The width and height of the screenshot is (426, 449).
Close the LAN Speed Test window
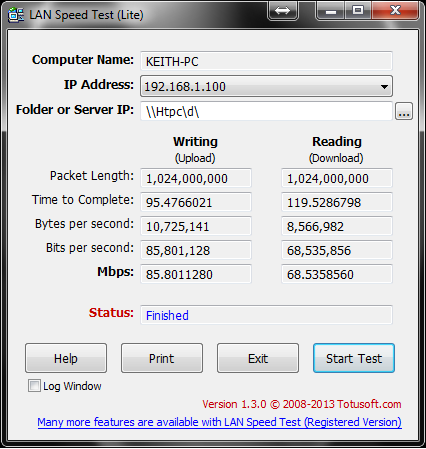tap(395, 11)
